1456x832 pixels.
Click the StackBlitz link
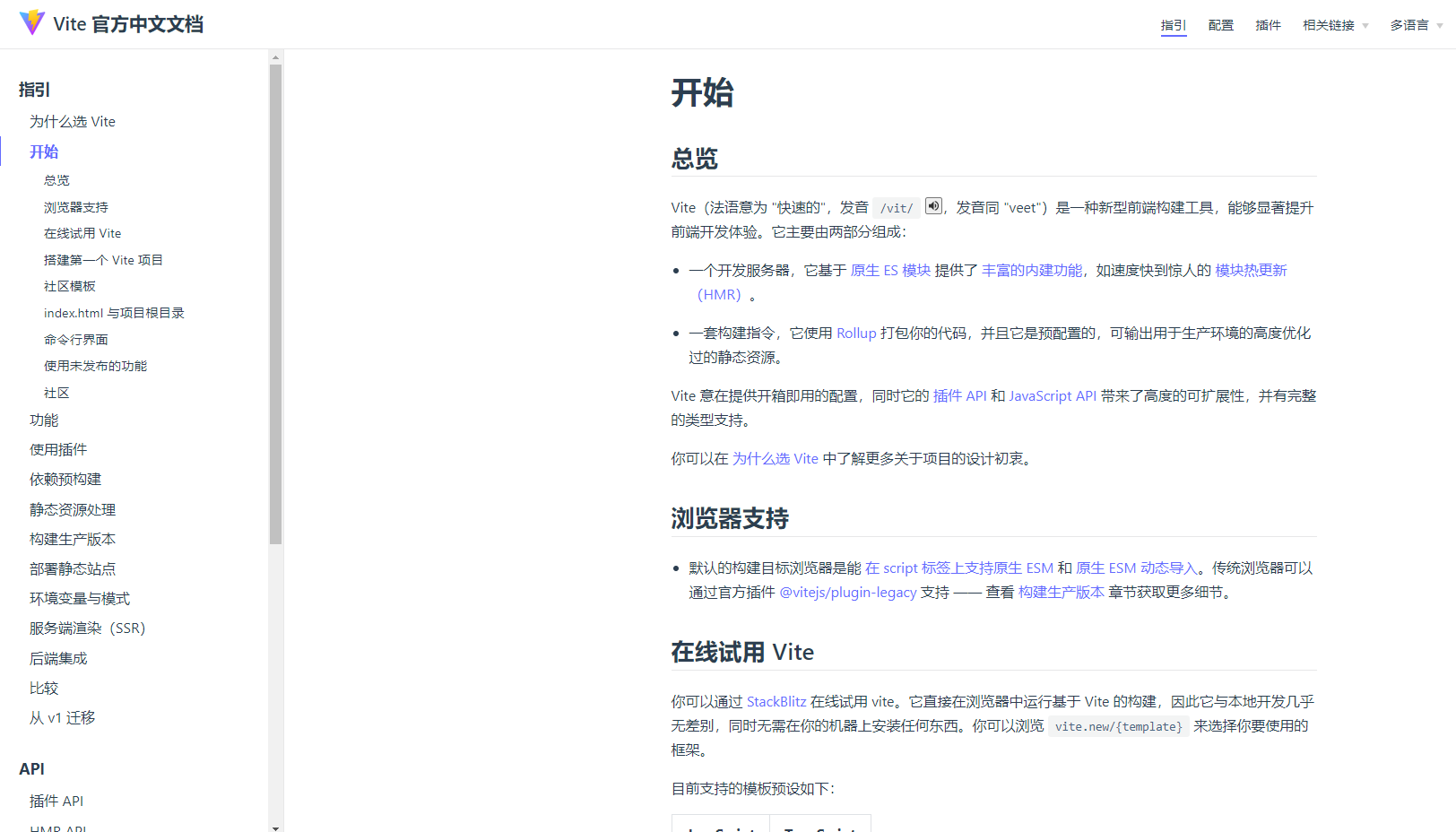[776, 701]
